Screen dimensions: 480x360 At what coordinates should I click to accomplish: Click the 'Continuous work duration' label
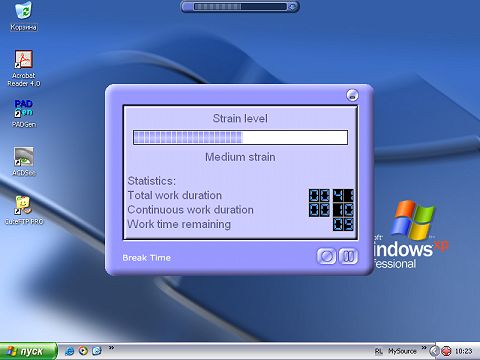(x=190, y=210)
